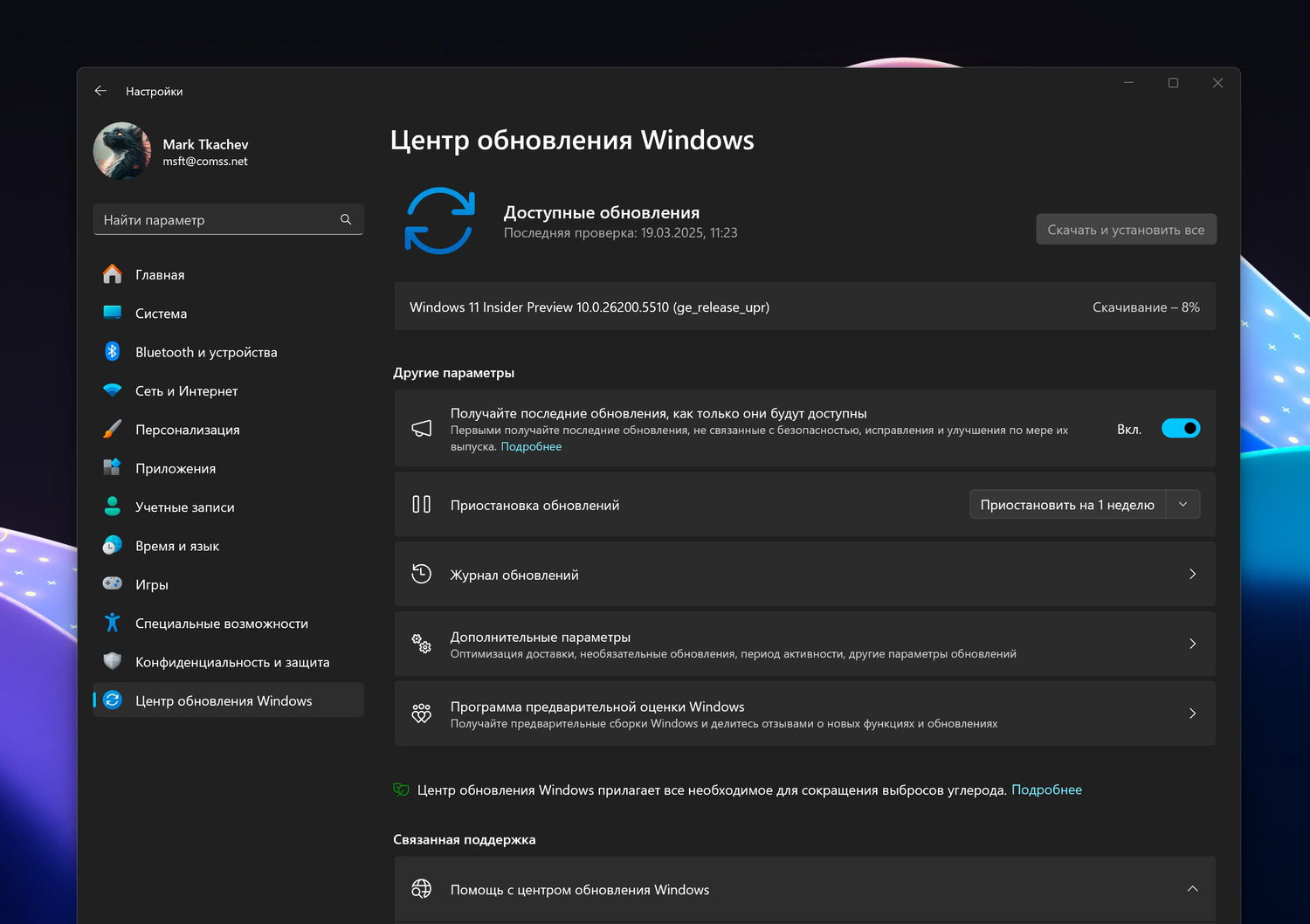Click the Конфиденциальность и защита shield icon
The image size is (1310, 924).
(x=113, y=662)
